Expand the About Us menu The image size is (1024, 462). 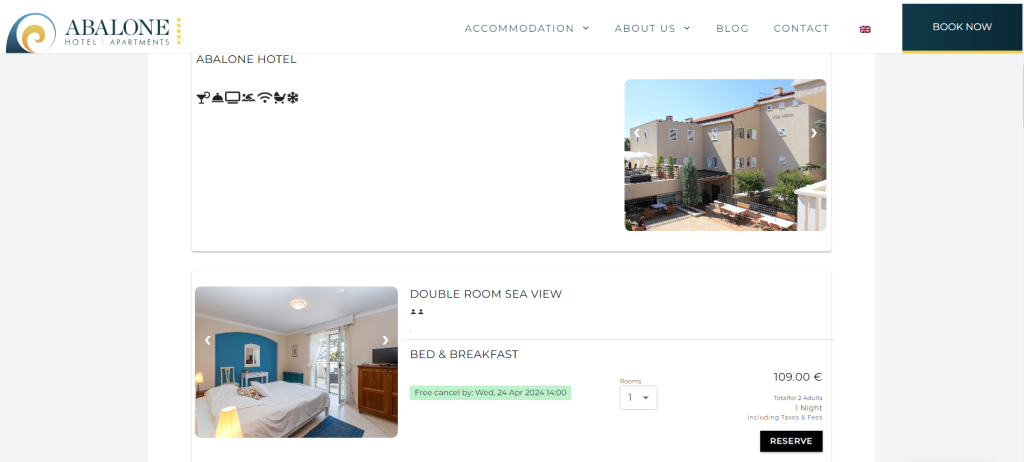pos(652,28)
